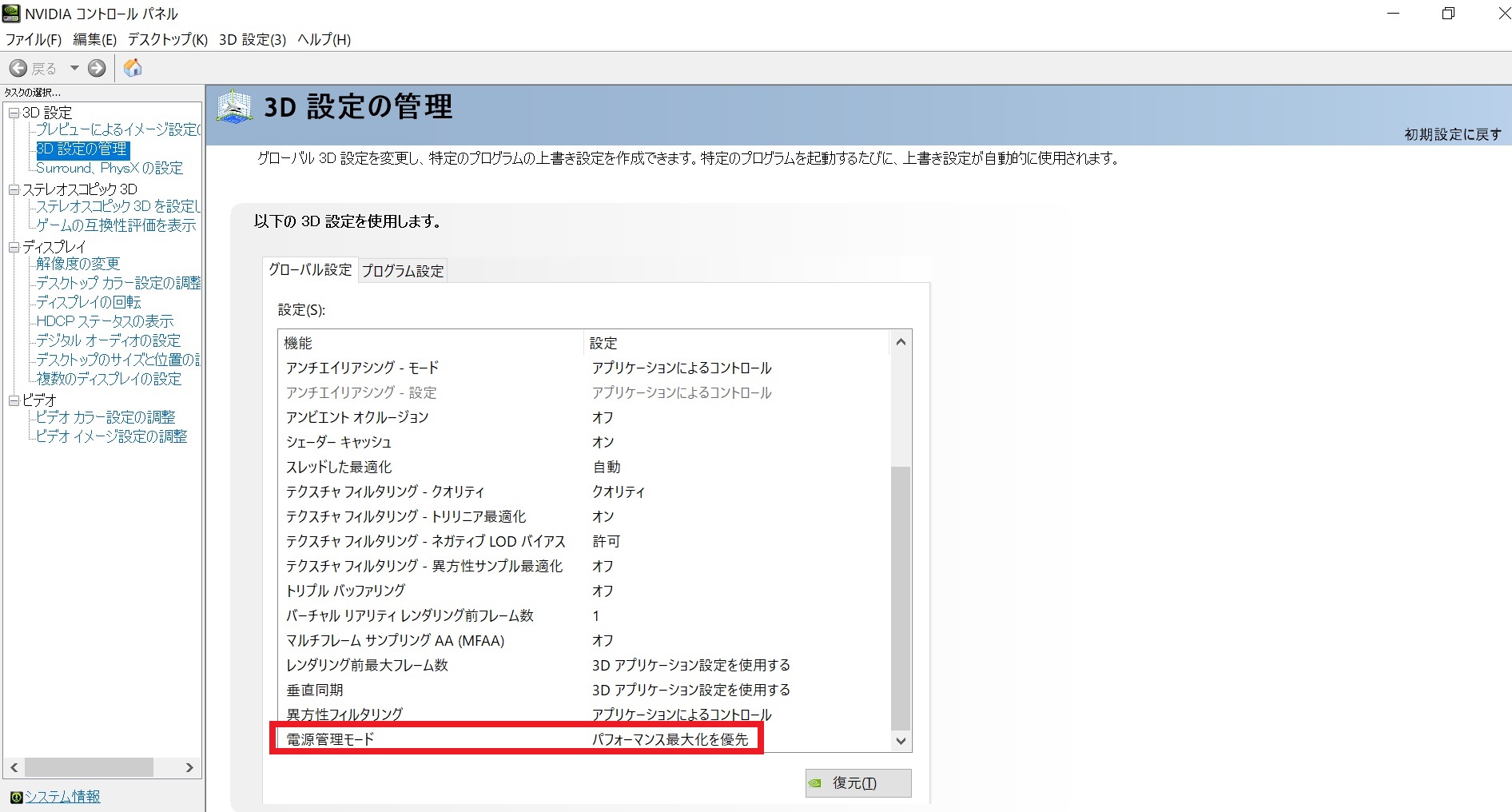Switch to the グローバル設定 tab
The height and width of the screenshot is (812, 1512).
click(x=310, y=269)
